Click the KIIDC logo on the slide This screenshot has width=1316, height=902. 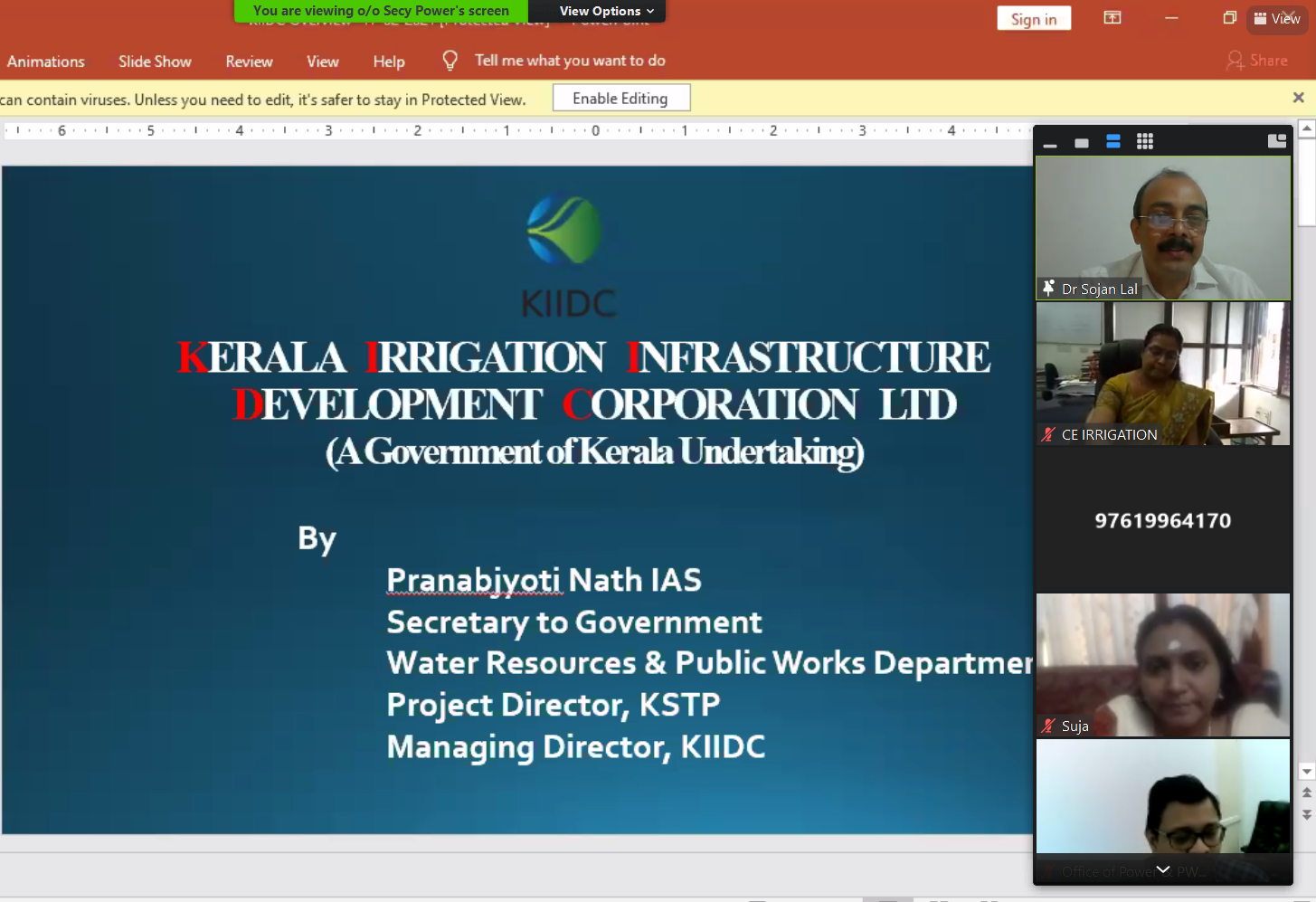[567, 257]
